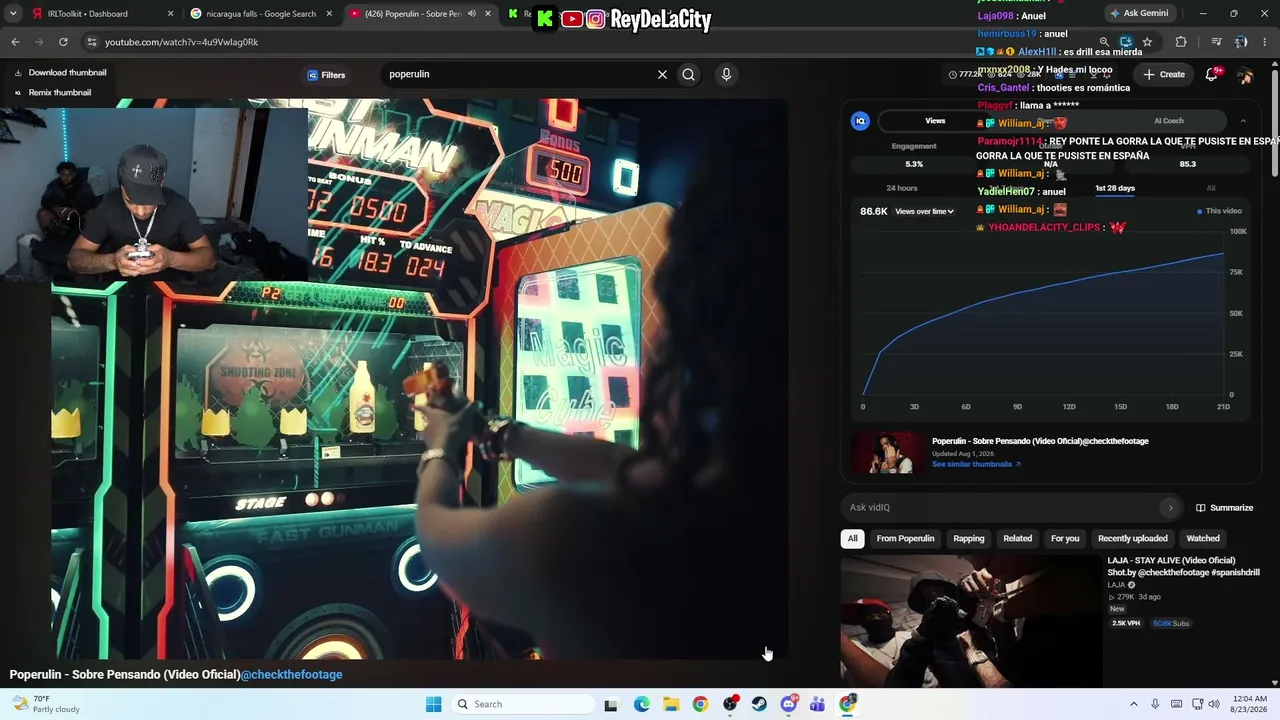The height and width of the screenshot is (720, 1280).
Task: Close the IRLToolkit Dashboard tab
Action: [x=170, y=14]
